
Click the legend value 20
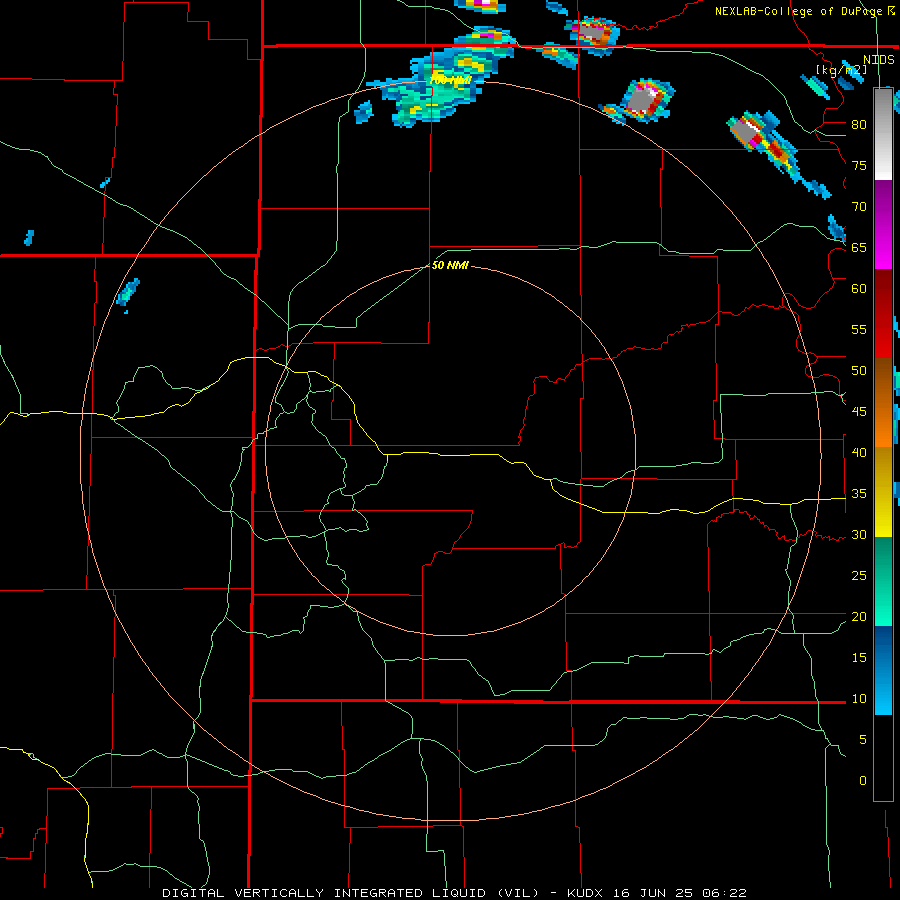pyautogui.click(x=859, y=617)
